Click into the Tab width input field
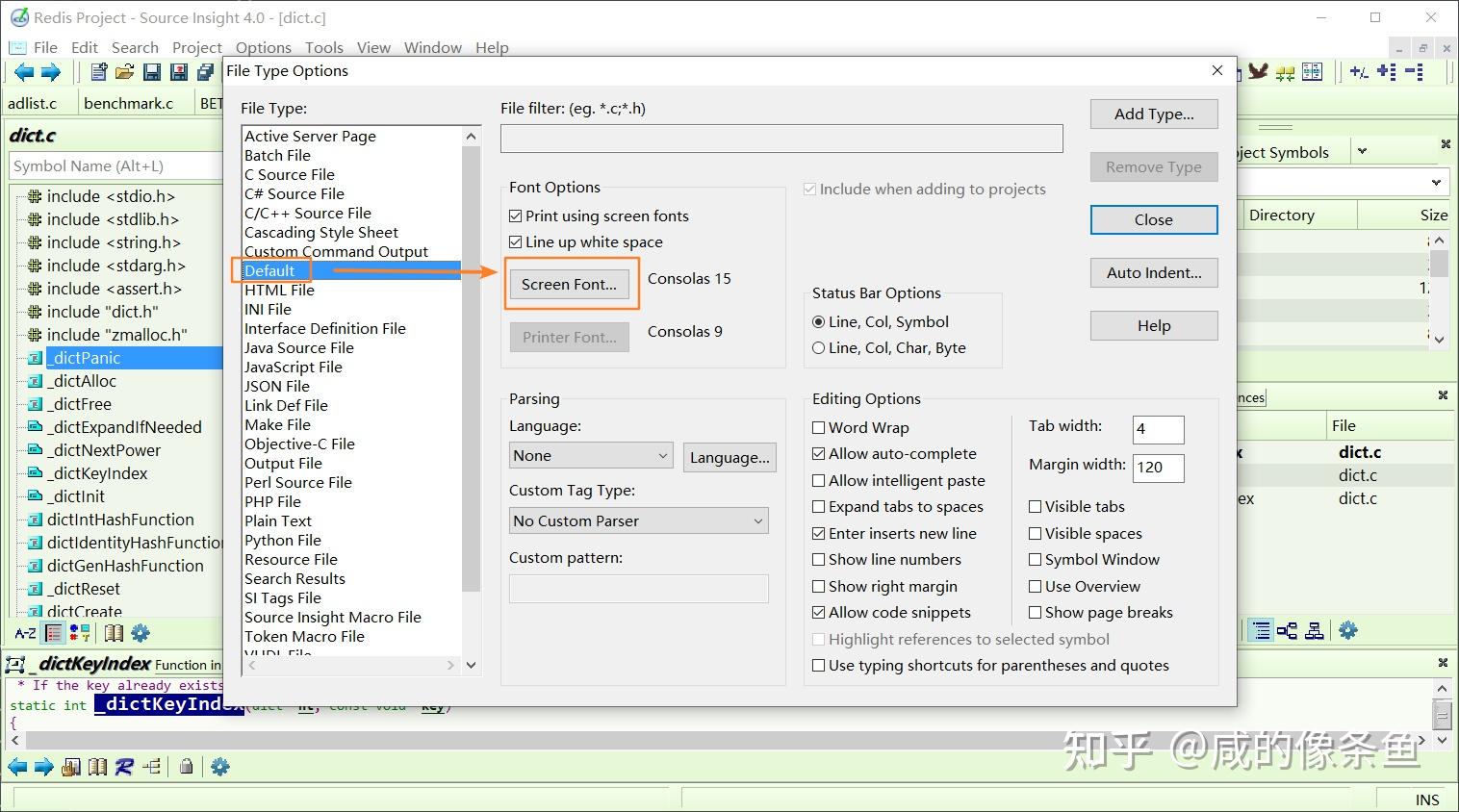The width and height of the screenshot is (1459, 812). point(1158,429)
